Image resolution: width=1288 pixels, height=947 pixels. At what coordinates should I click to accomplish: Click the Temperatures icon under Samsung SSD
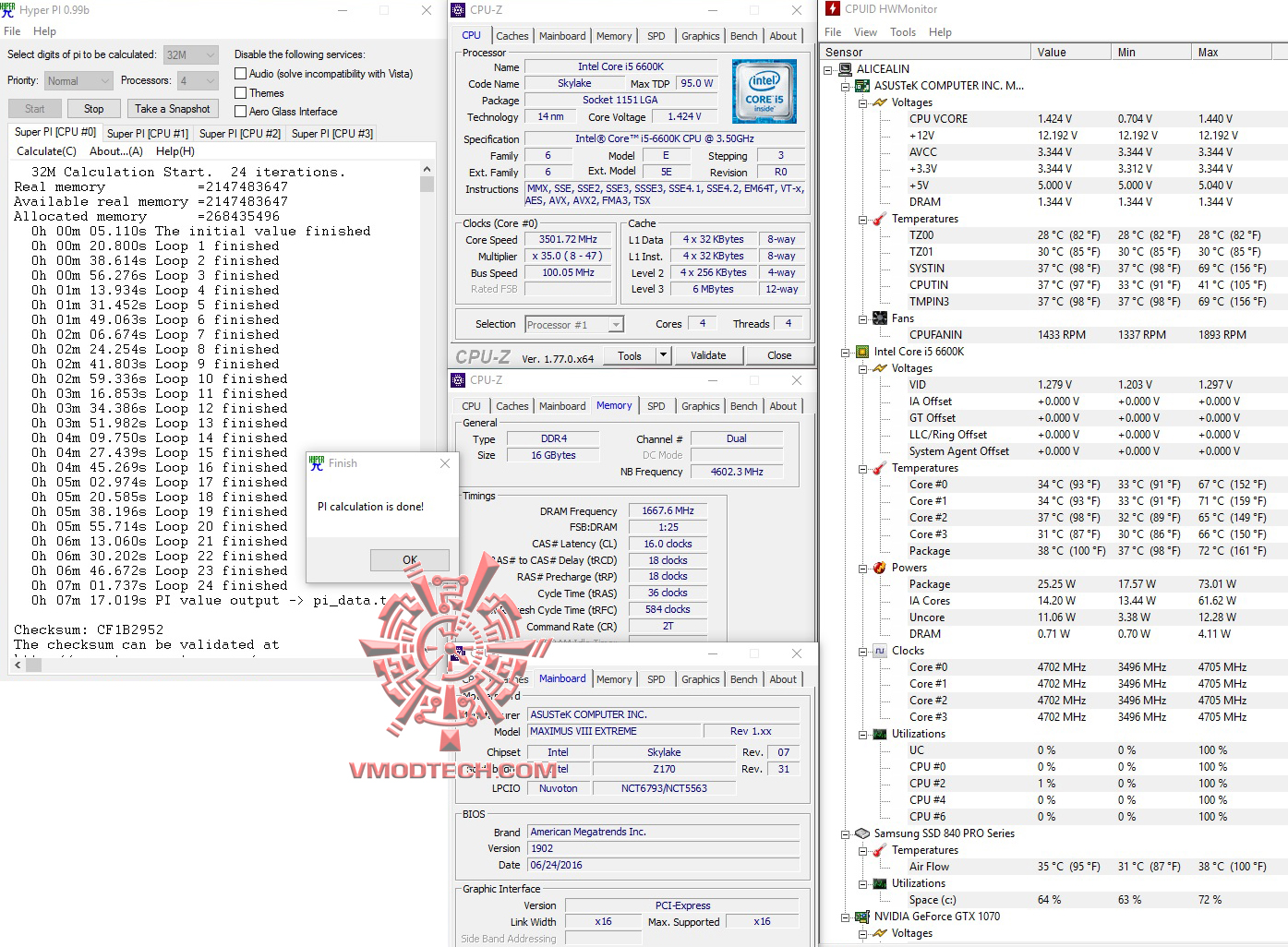click(880, 850)
